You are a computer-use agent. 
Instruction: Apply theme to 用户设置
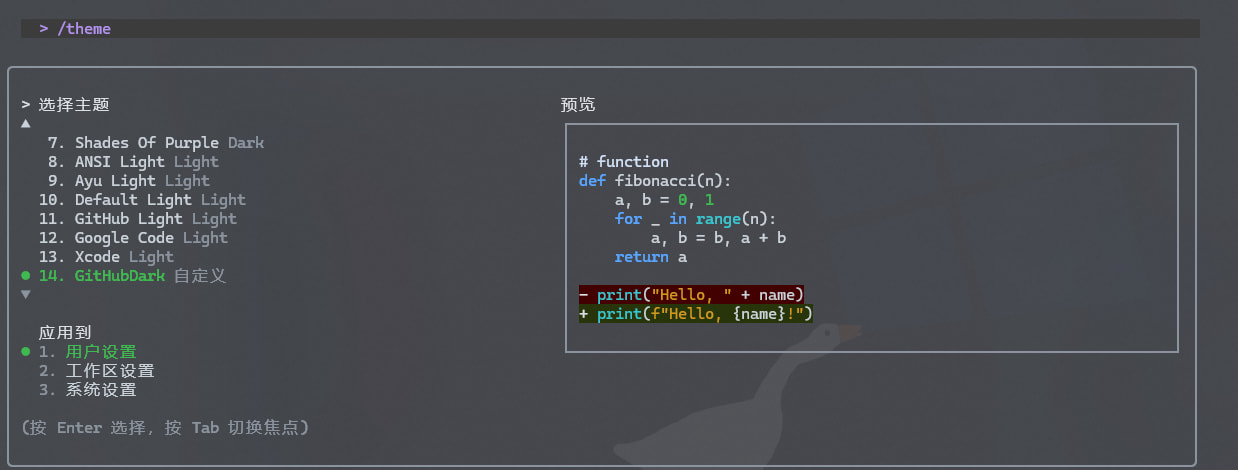coord(101,352)
